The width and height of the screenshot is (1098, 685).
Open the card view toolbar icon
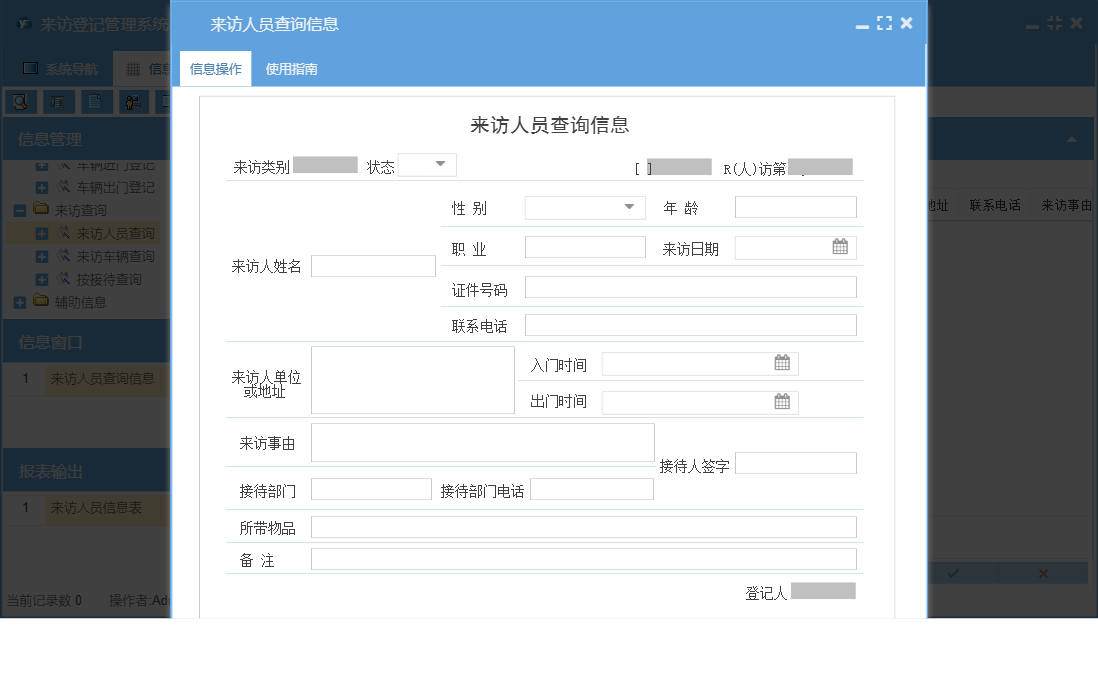(x=58, y=101)
